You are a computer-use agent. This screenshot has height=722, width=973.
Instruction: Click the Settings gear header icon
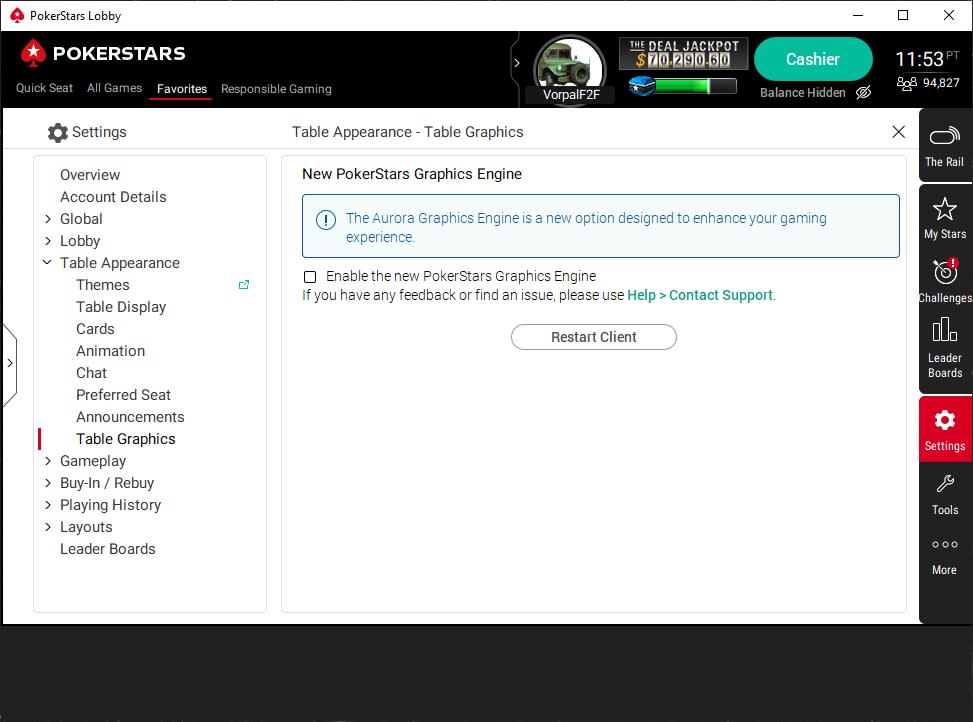[58, 132]
